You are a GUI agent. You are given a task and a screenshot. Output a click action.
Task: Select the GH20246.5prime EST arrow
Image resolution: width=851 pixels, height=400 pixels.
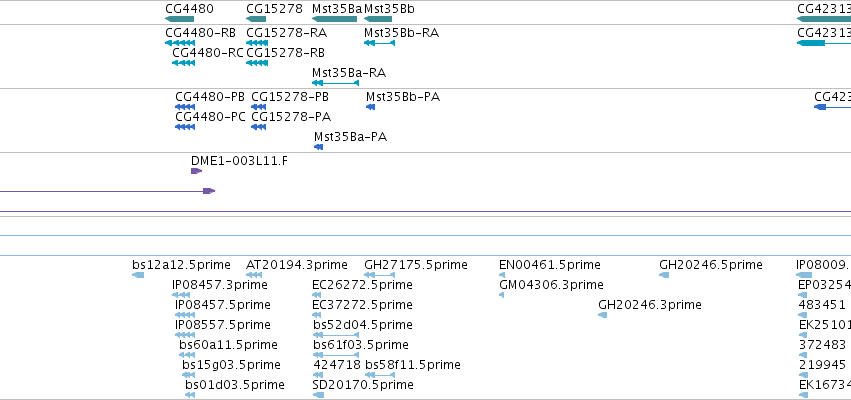click(664, 275)
